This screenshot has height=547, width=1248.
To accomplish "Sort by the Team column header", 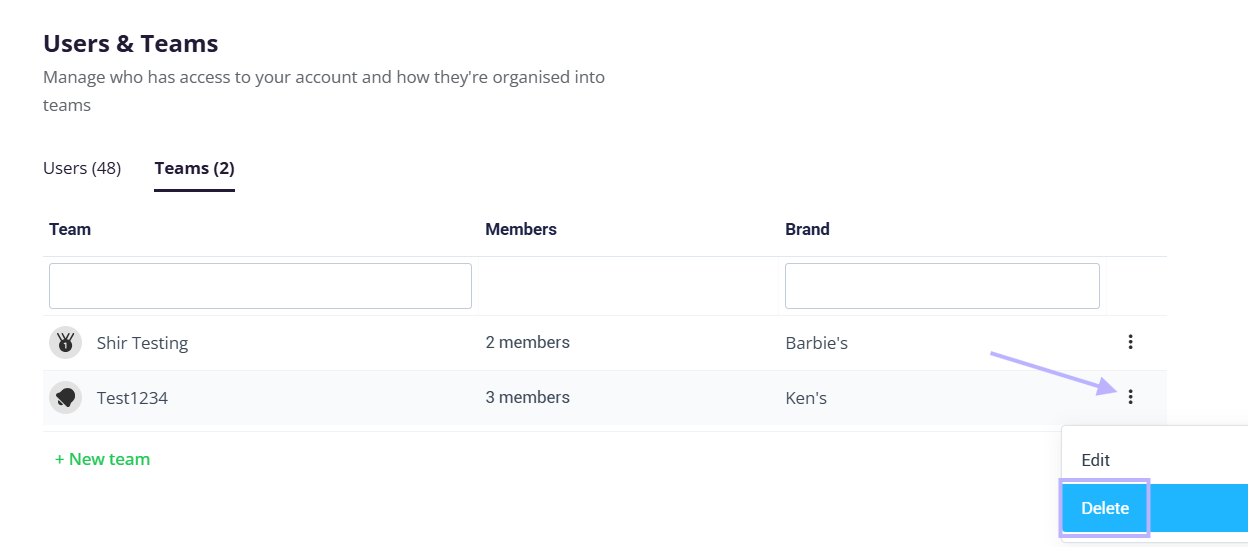I will click(70, 229).
